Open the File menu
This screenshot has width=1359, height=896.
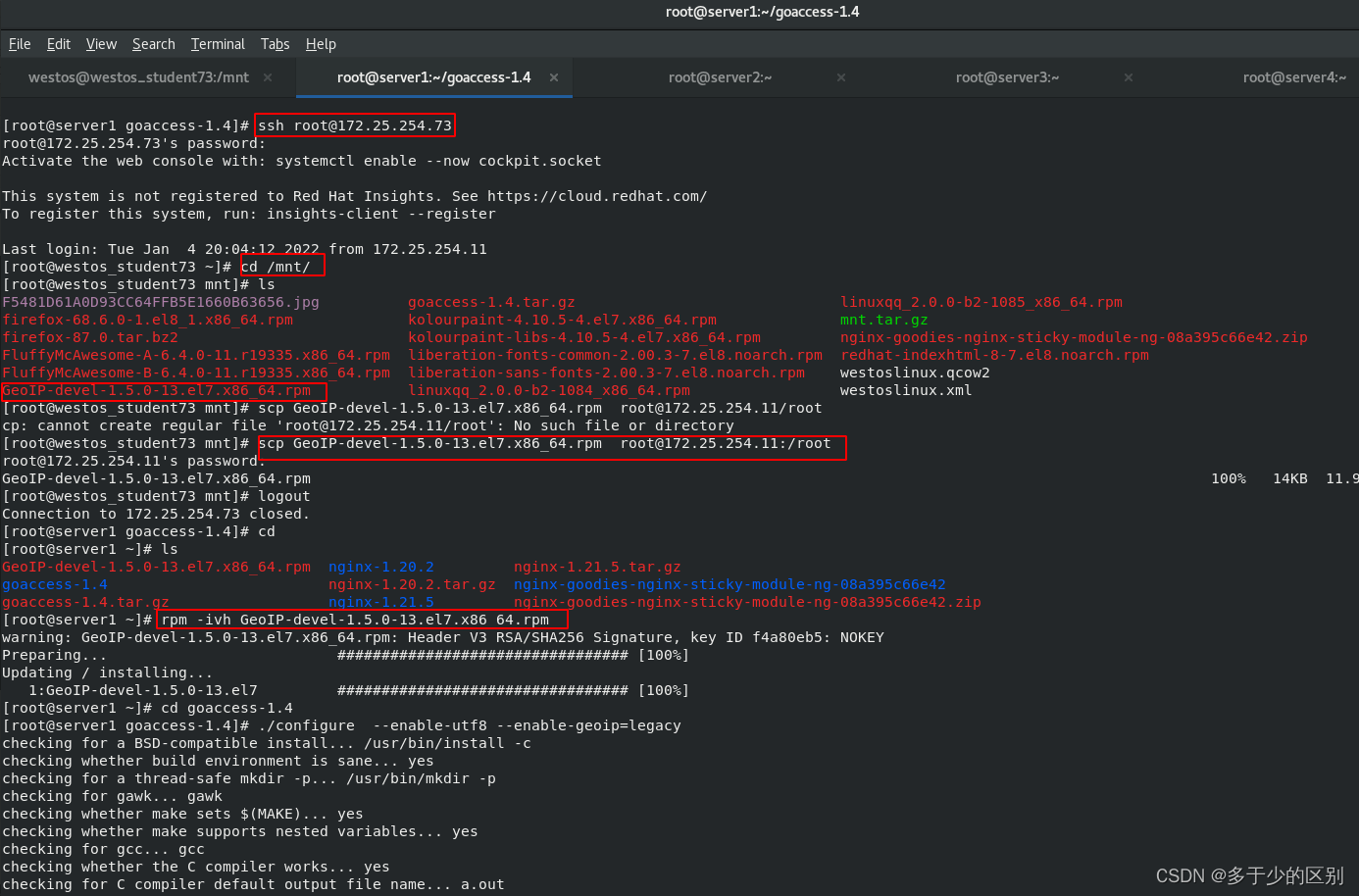tap(20, 44)
